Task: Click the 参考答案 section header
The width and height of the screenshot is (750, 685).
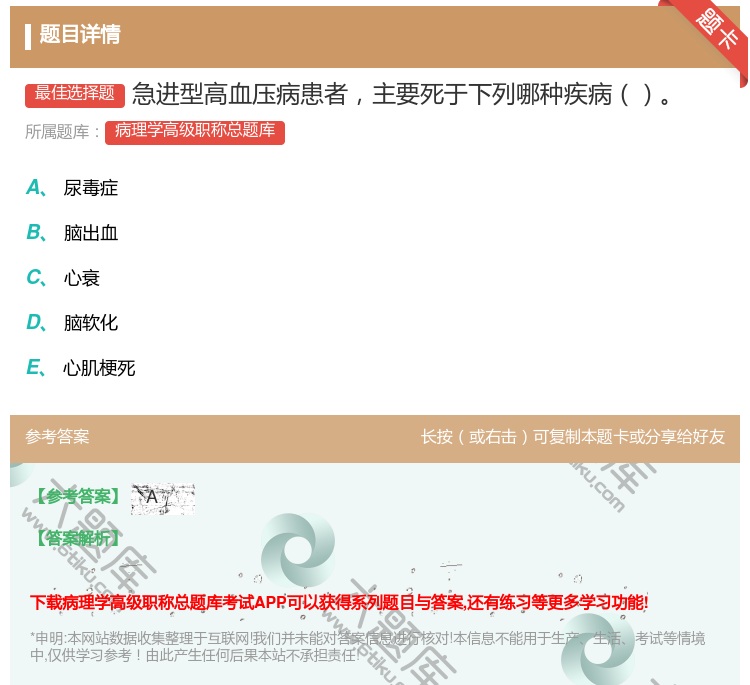Action: (57, 436)
